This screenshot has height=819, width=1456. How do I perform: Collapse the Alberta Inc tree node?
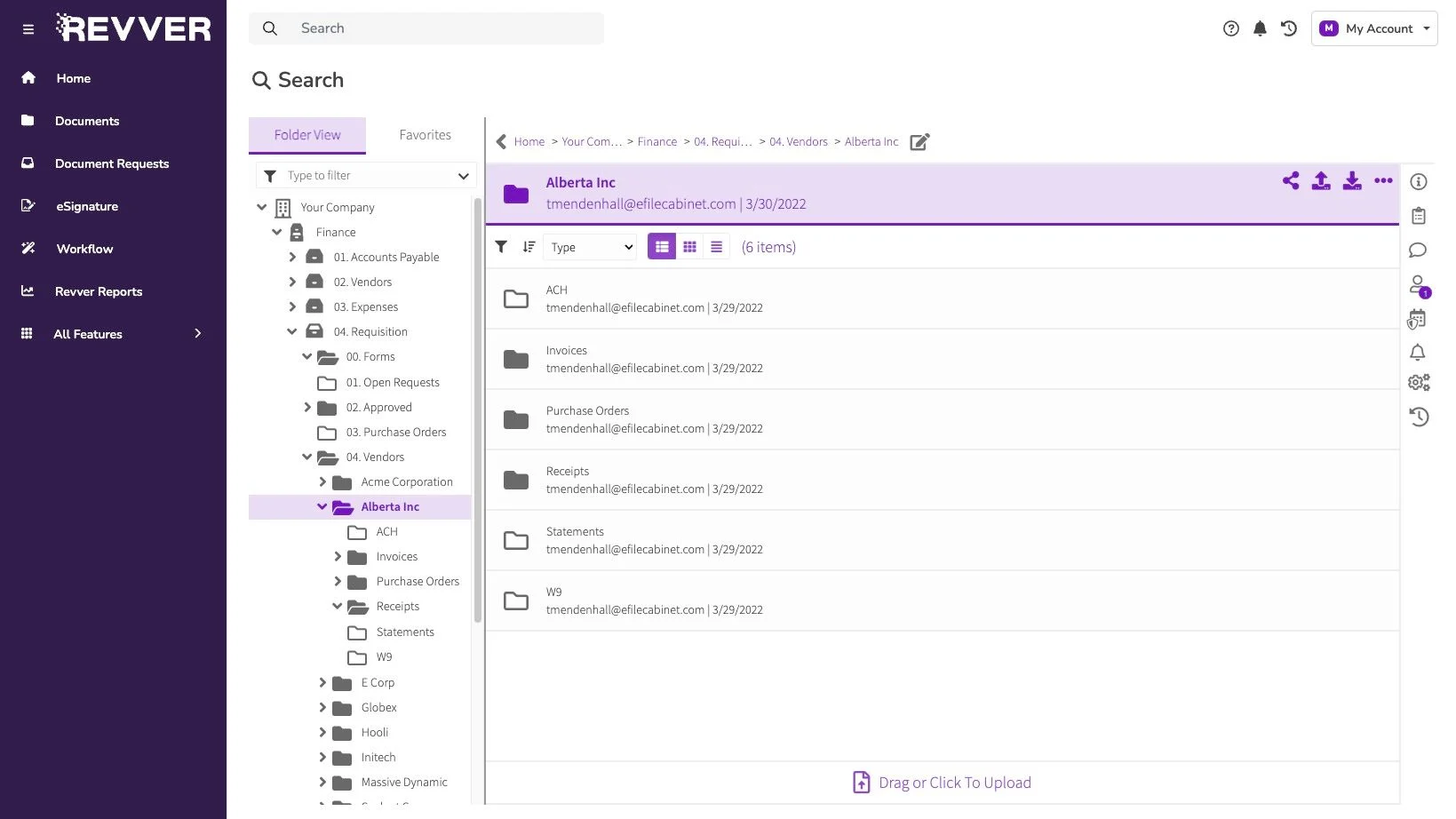coord(322,506)
